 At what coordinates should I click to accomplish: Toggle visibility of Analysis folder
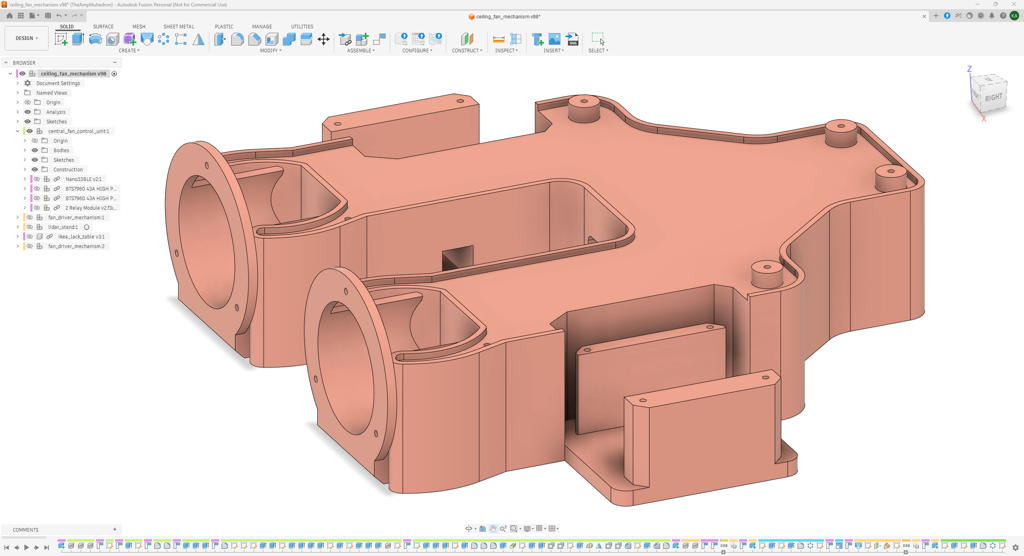point(27,112)
